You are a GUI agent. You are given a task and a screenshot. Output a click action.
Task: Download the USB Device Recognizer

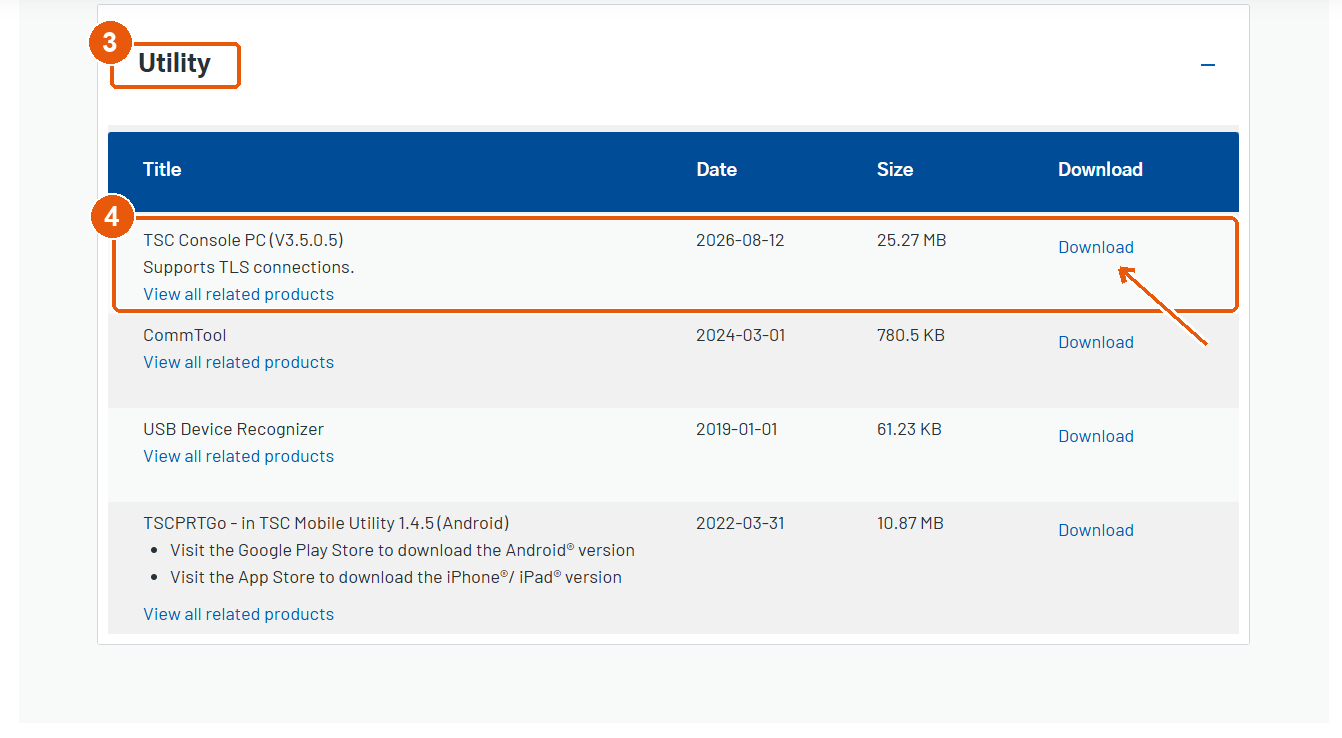click(1096, 436)
